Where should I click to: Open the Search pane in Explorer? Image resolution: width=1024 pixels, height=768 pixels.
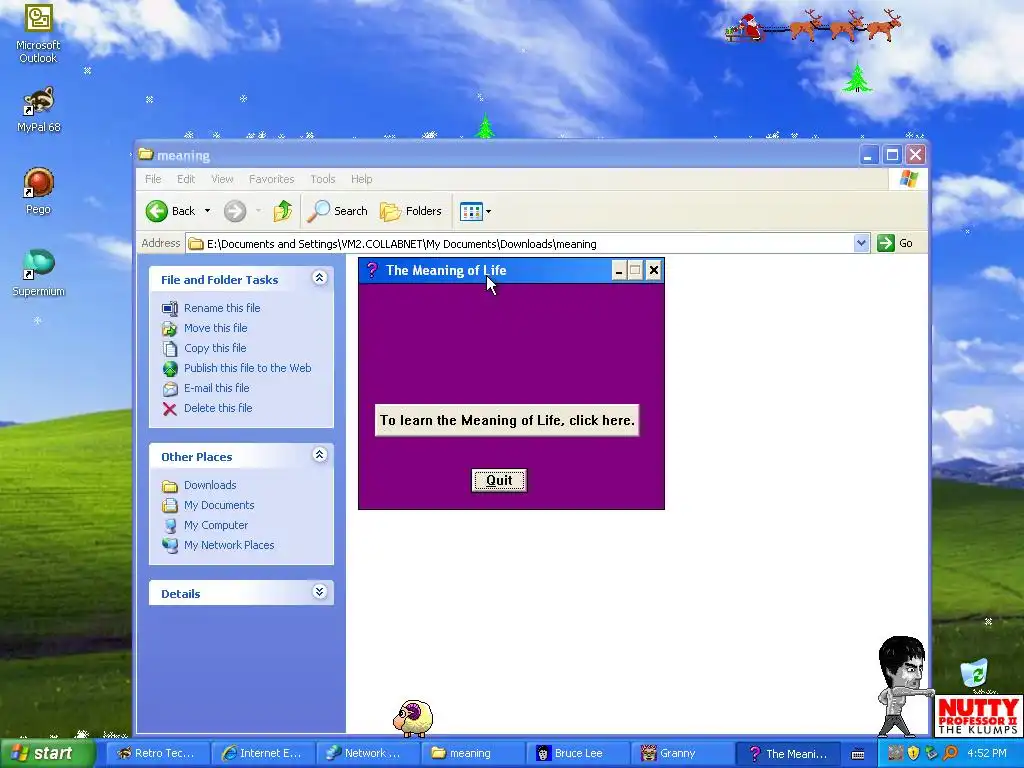[x=338, y=211]
